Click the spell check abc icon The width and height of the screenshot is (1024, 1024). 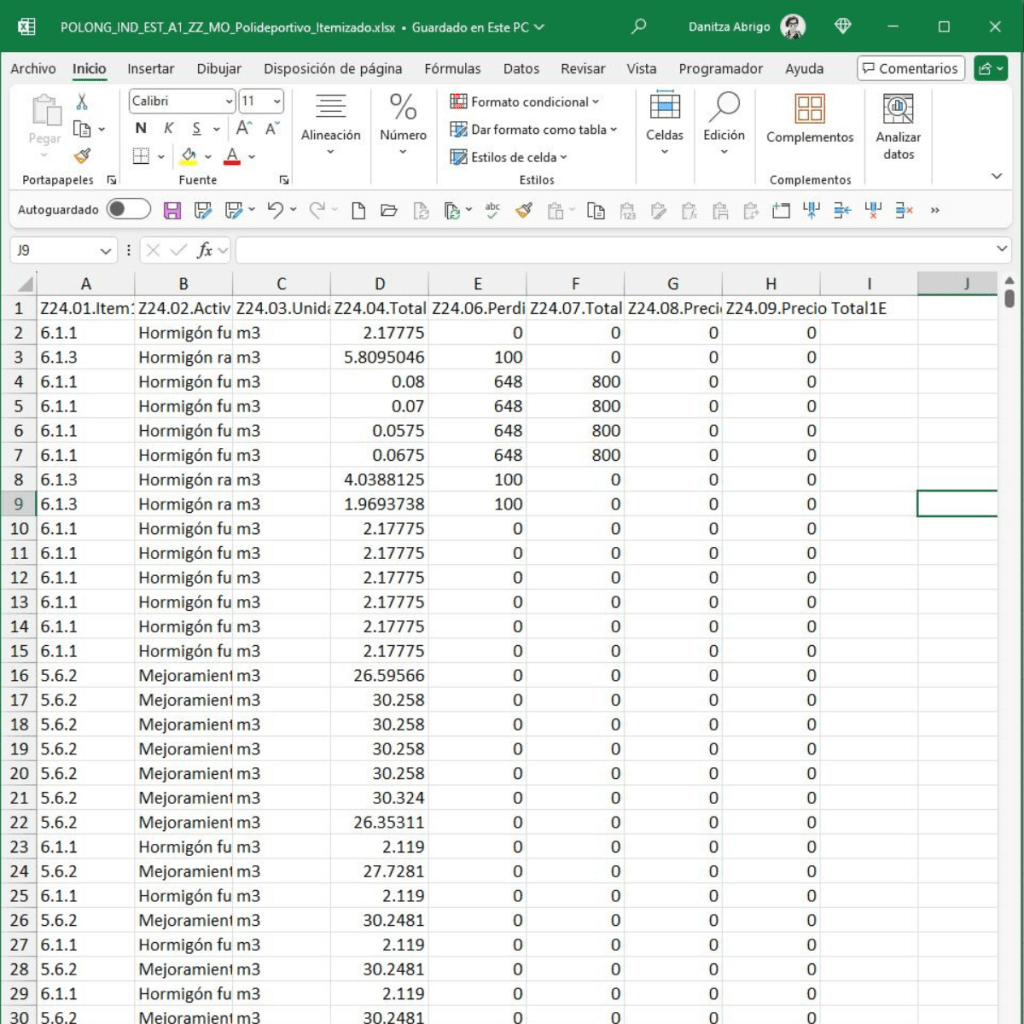click(x=492, y=210)
